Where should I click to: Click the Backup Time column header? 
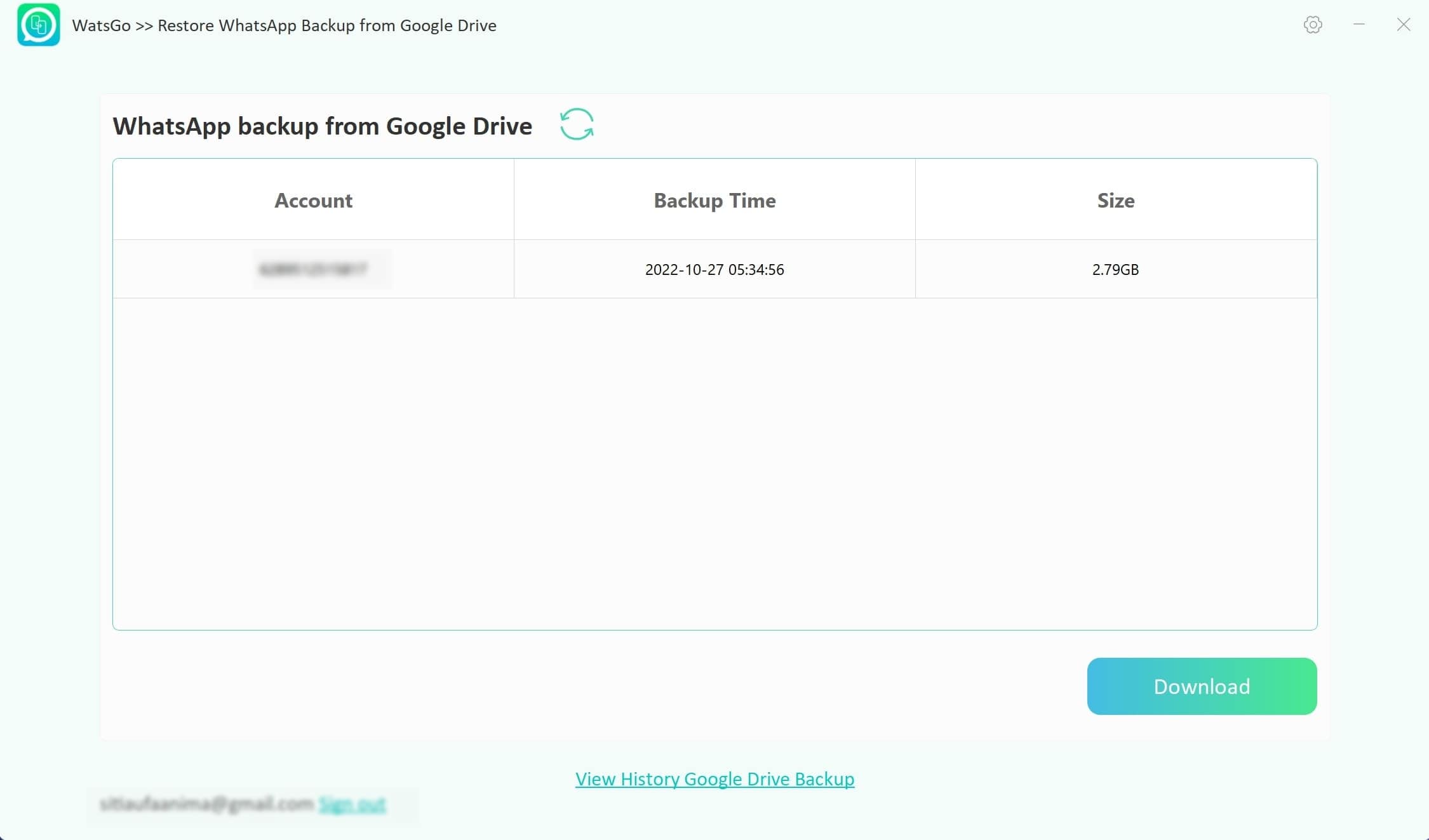point(714,200)
